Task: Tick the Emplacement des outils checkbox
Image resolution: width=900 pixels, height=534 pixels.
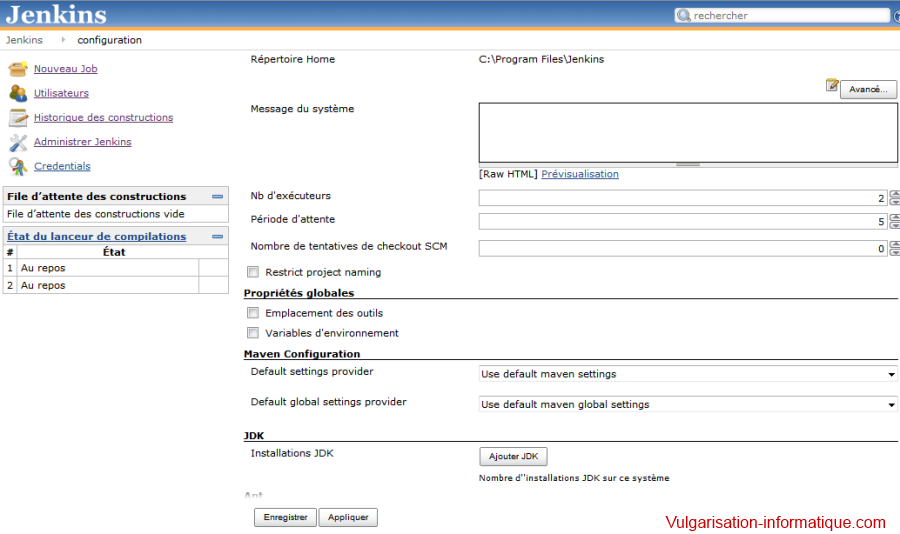Action: pos(253,313)
